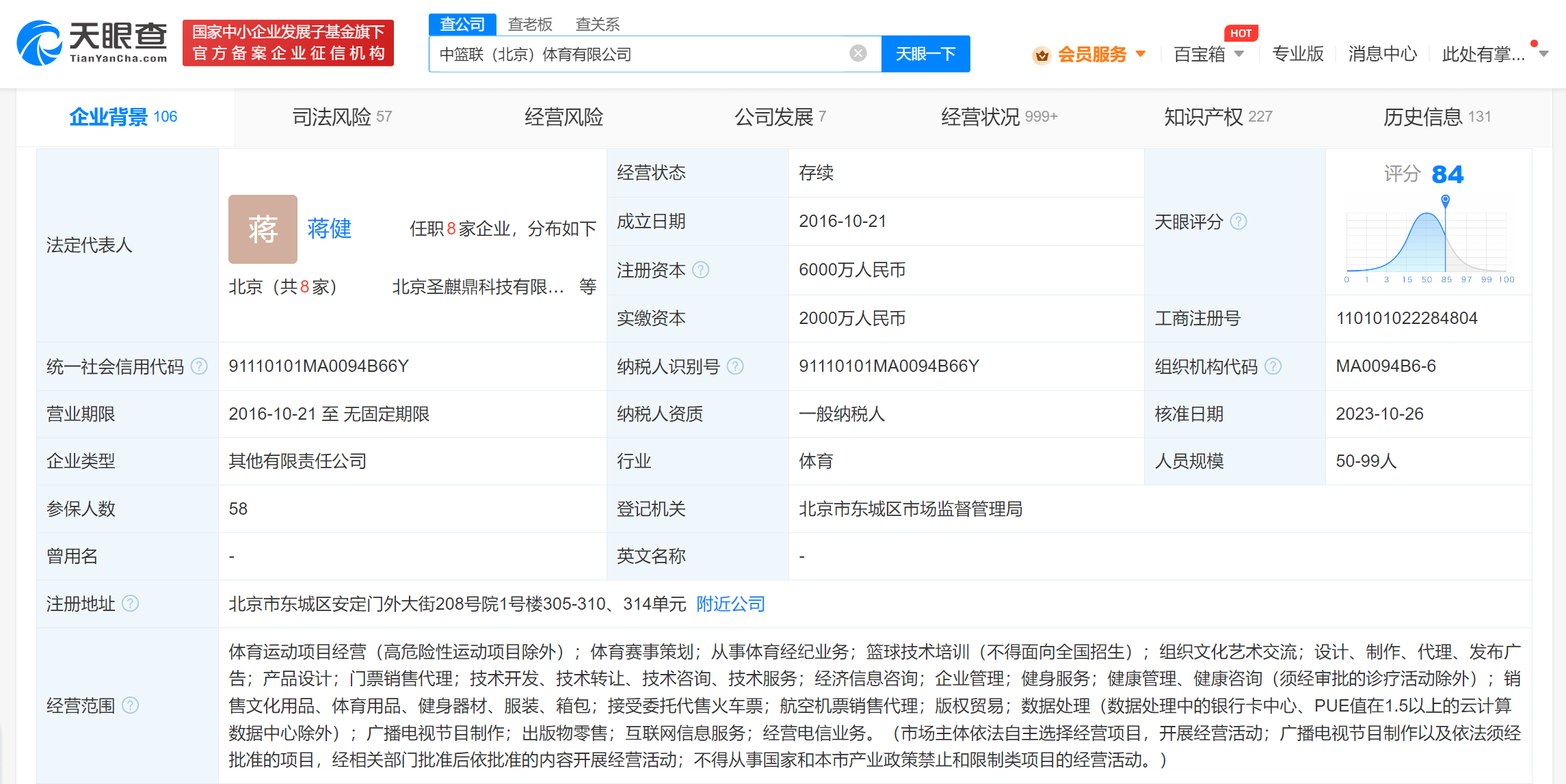1566x784 pixels.
Task: Click the 经营状态 value 存续
Action: pos(816,173)
